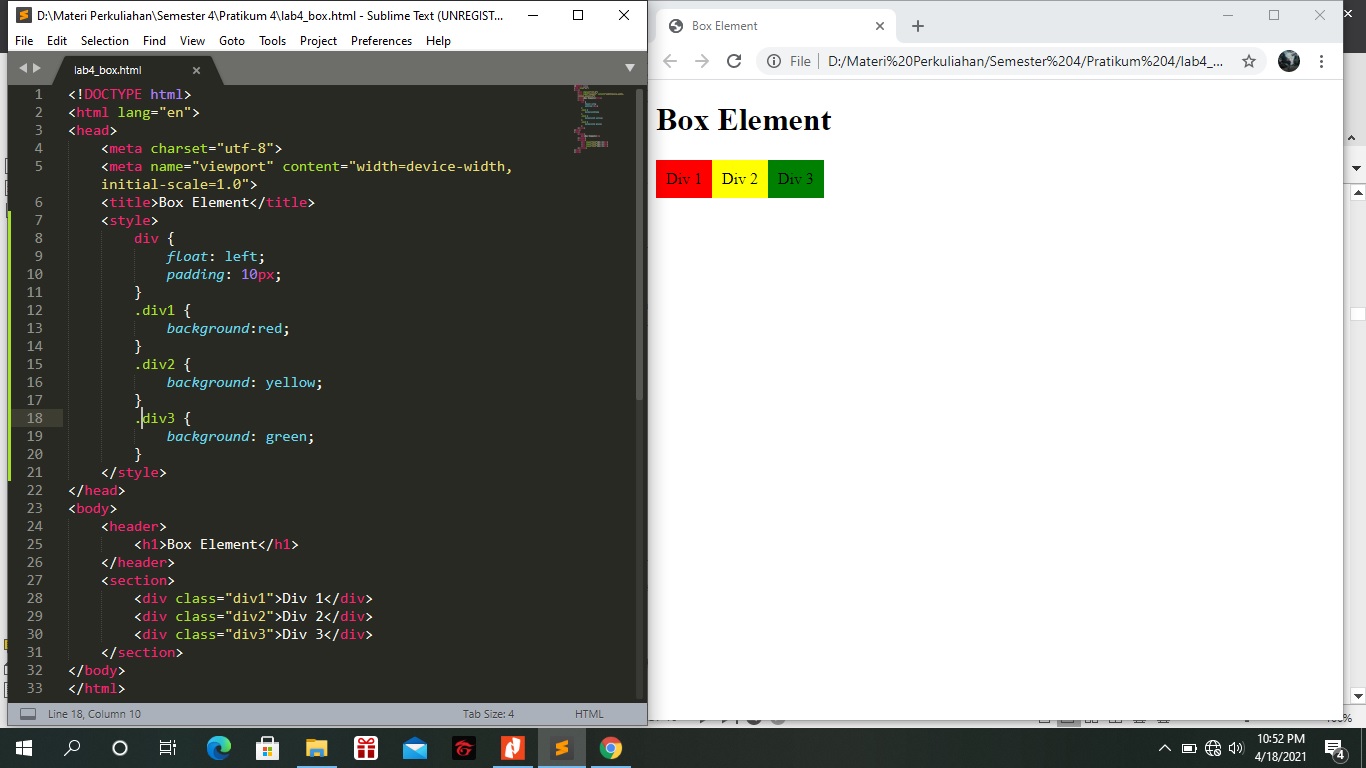Open the tab overflow dropdown in Sublime

pos(629,68)
